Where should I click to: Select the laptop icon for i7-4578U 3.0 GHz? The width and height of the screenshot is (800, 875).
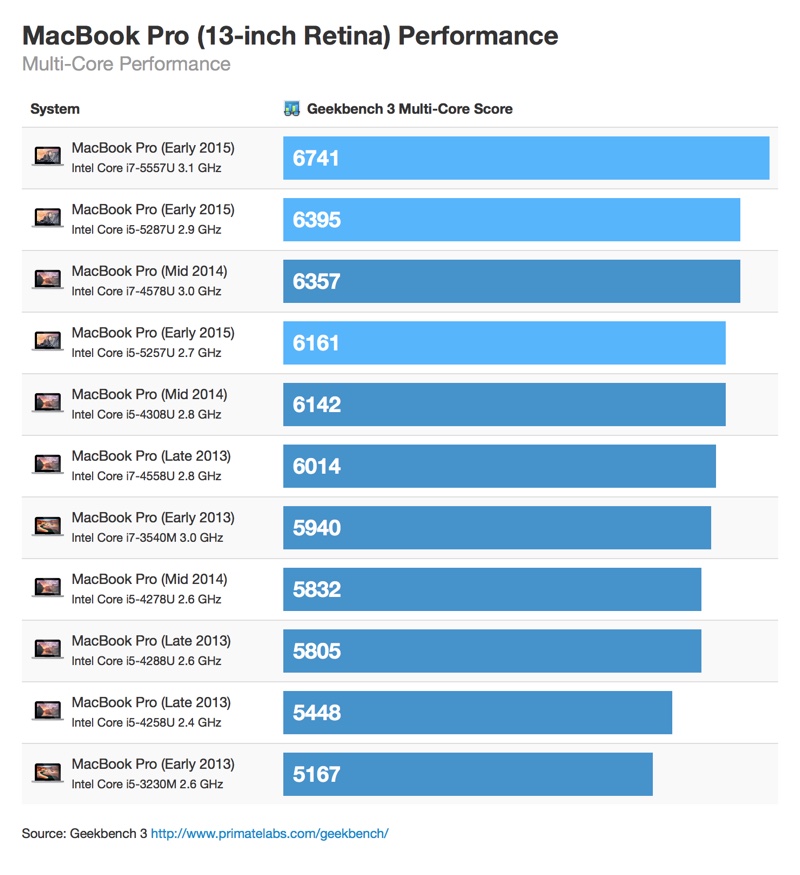[47, 279]
